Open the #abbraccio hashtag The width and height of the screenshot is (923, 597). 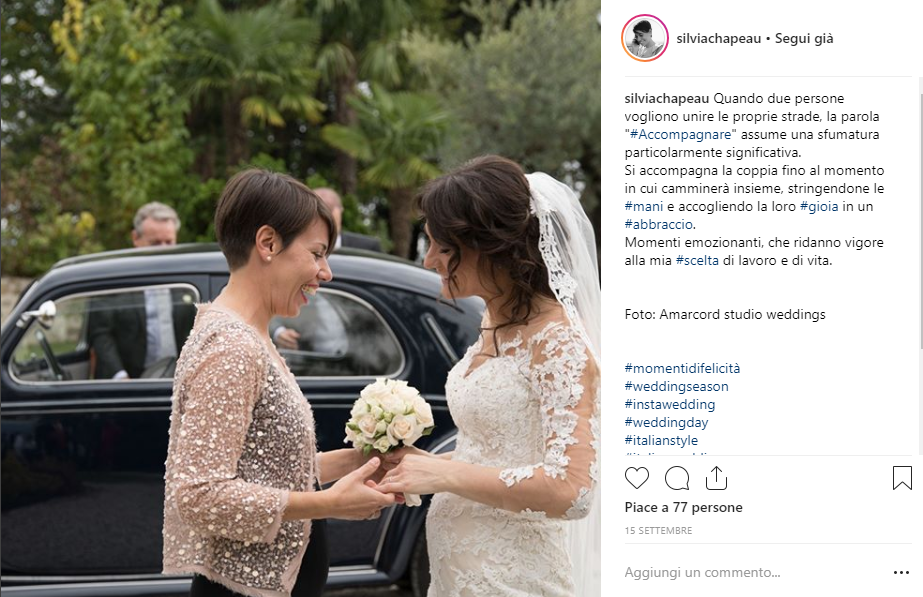pos(659,225)
